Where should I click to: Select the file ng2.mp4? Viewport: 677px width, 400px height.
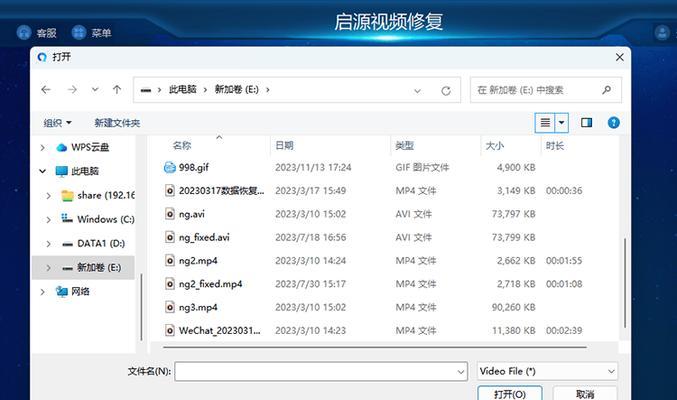[198, 260]
